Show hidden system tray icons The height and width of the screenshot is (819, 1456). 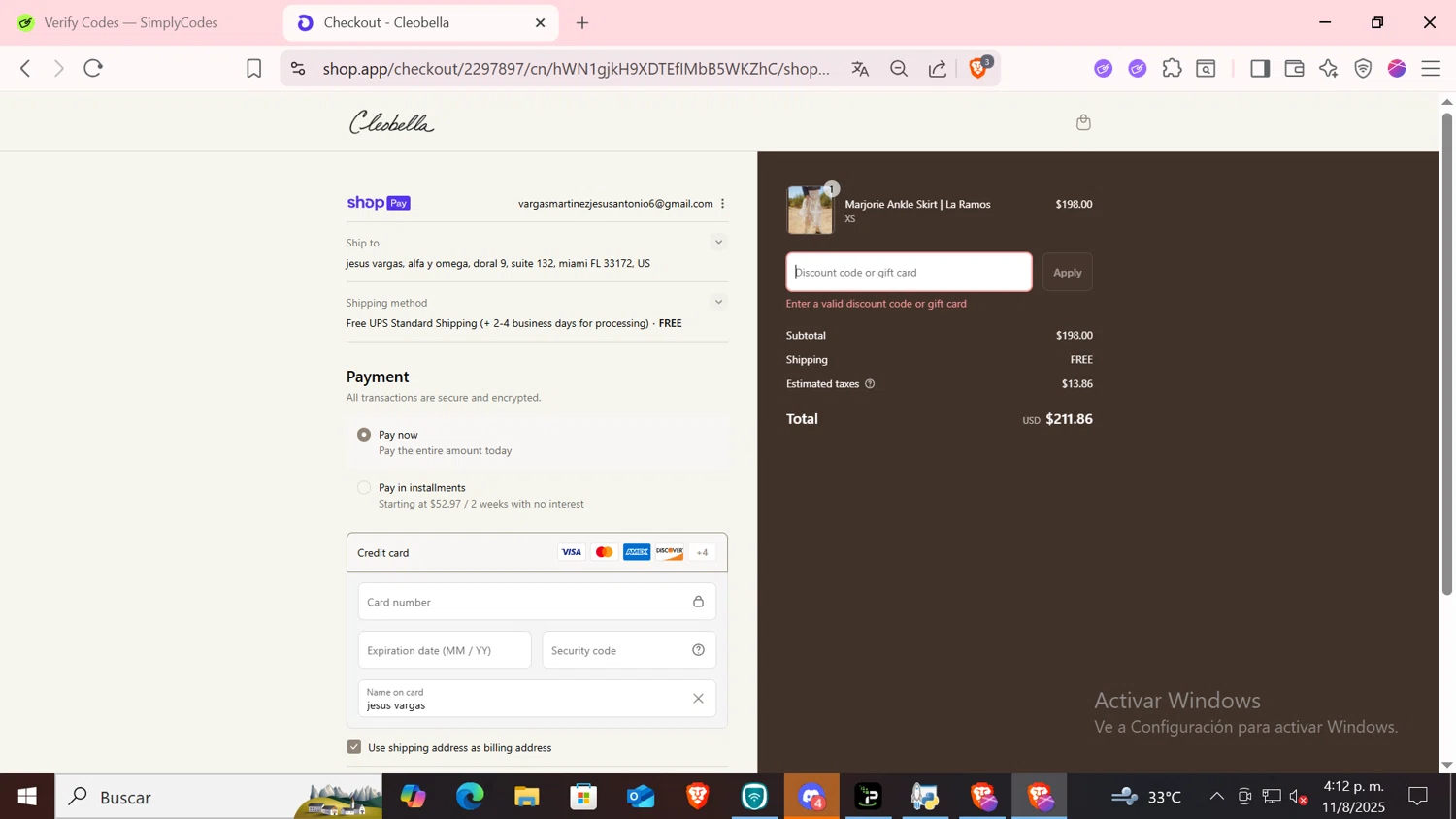[x=1216, y=797]
